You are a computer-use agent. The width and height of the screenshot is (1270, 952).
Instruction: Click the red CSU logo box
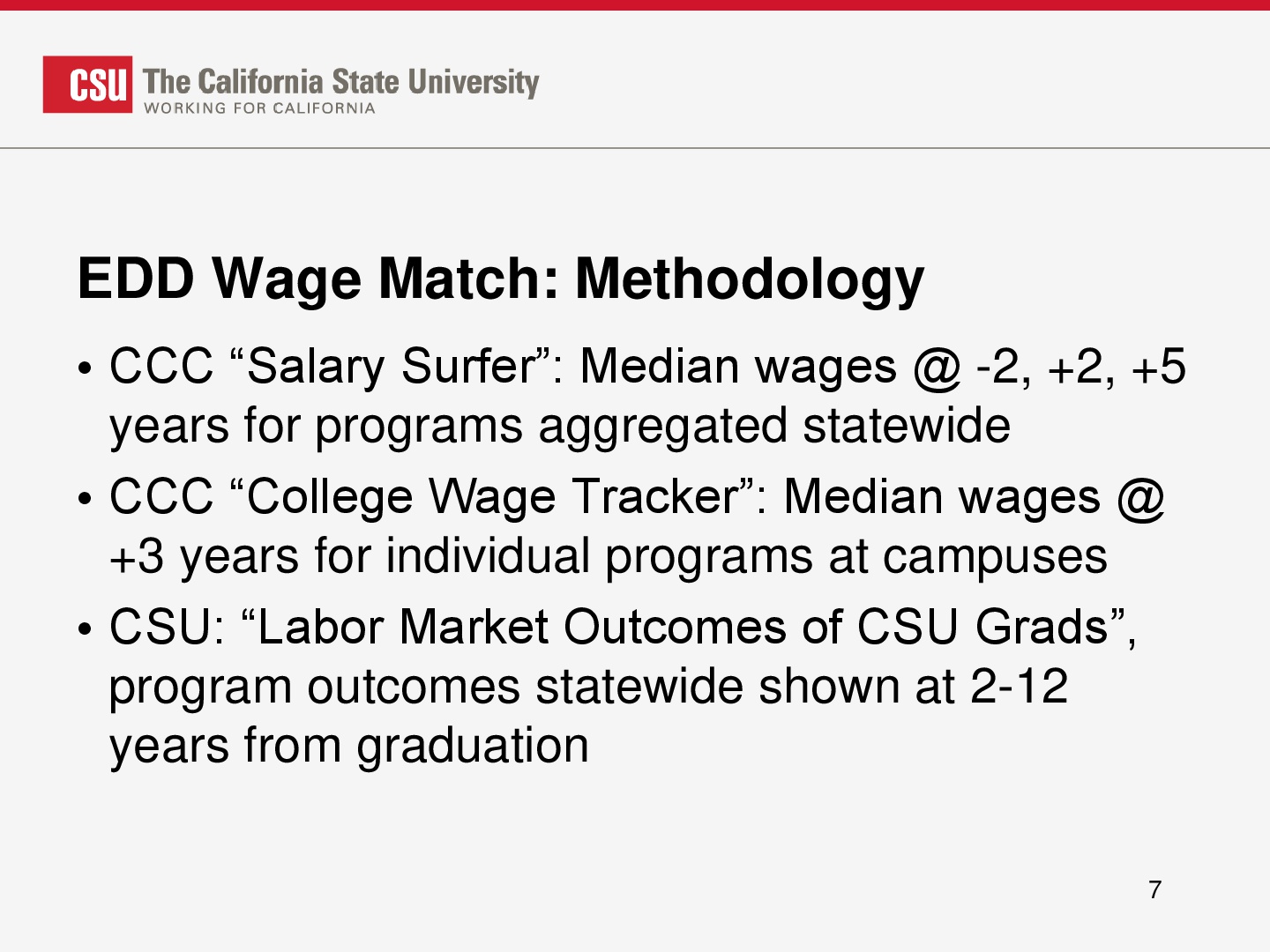pyautogui.click(x=87, y=85)
